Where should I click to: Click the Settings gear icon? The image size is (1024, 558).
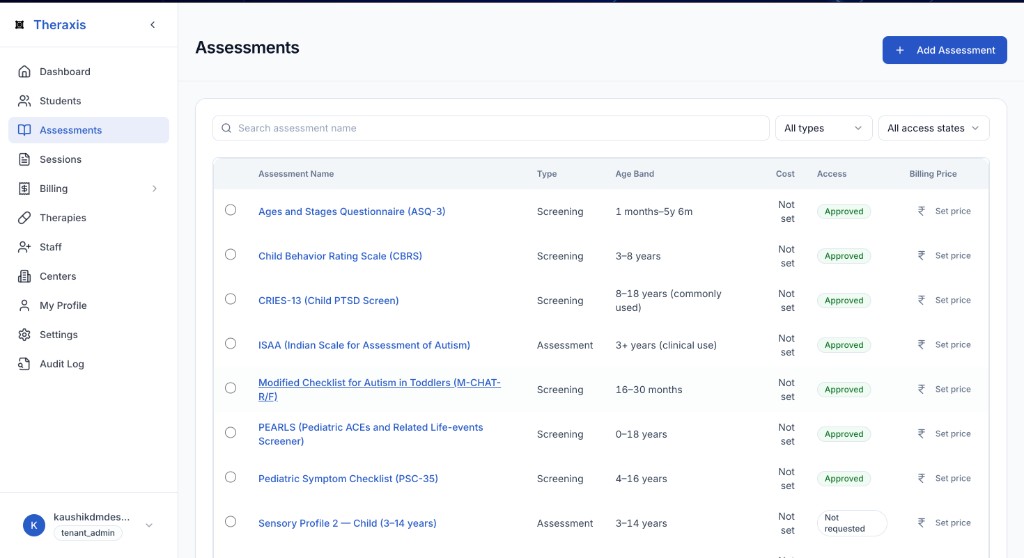[x=24, y=335]
